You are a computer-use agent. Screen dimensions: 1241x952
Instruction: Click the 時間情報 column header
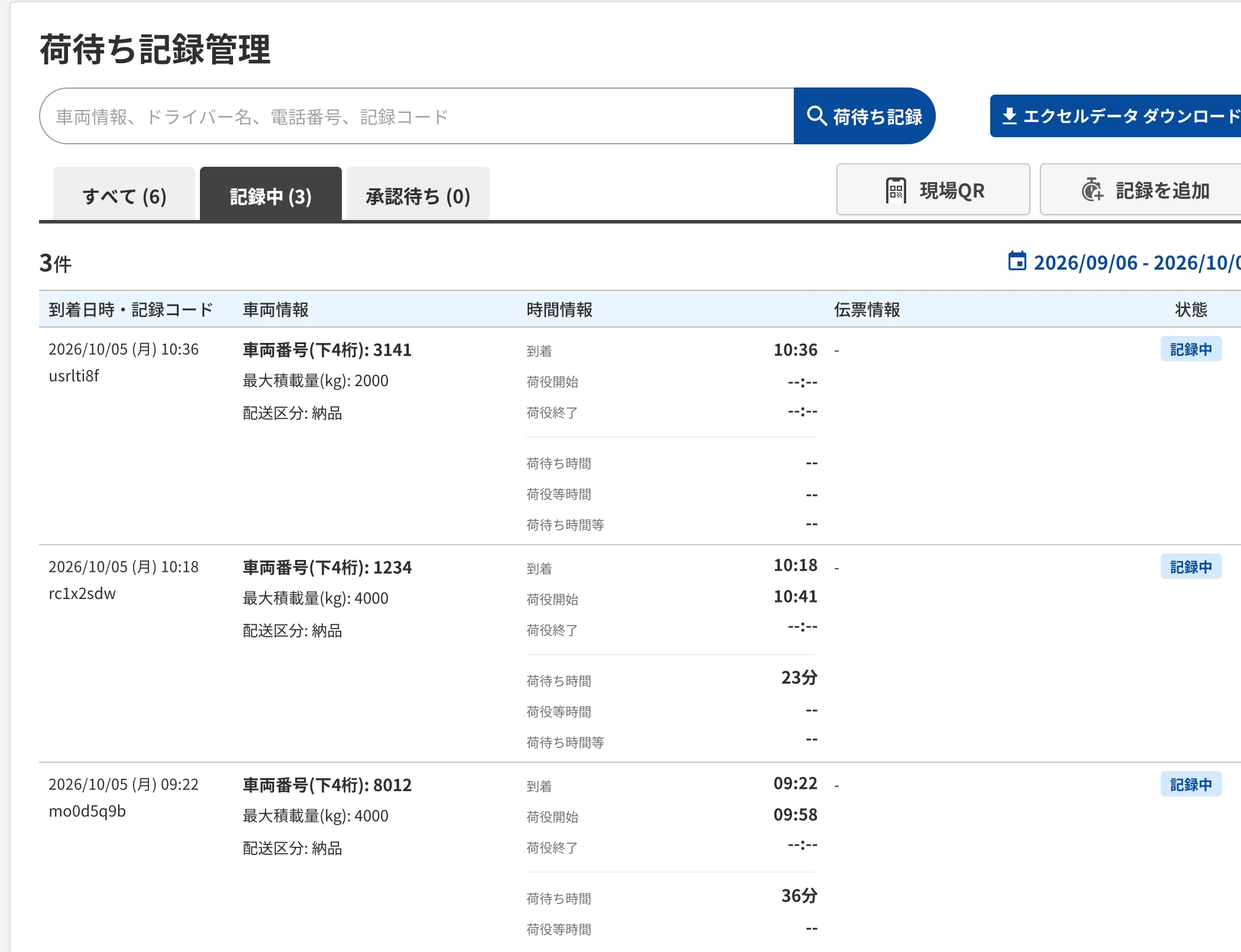(x=560, y=309)
